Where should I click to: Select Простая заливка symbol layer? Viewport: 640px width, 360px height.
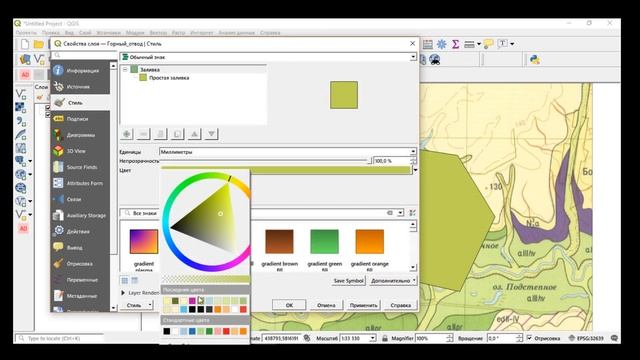click(164, 78)
